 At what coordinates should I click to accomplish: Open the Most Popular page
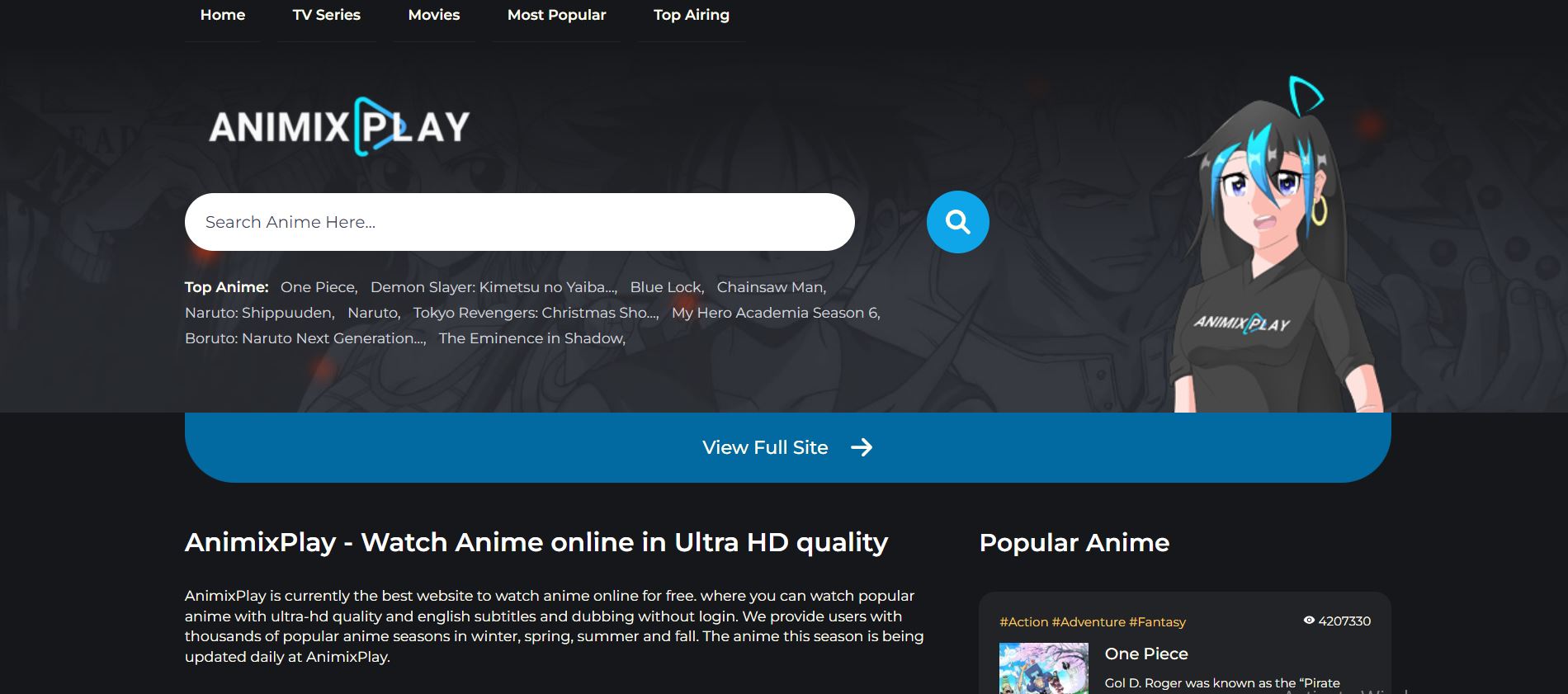pyautogui.click(x=556, y=15)
